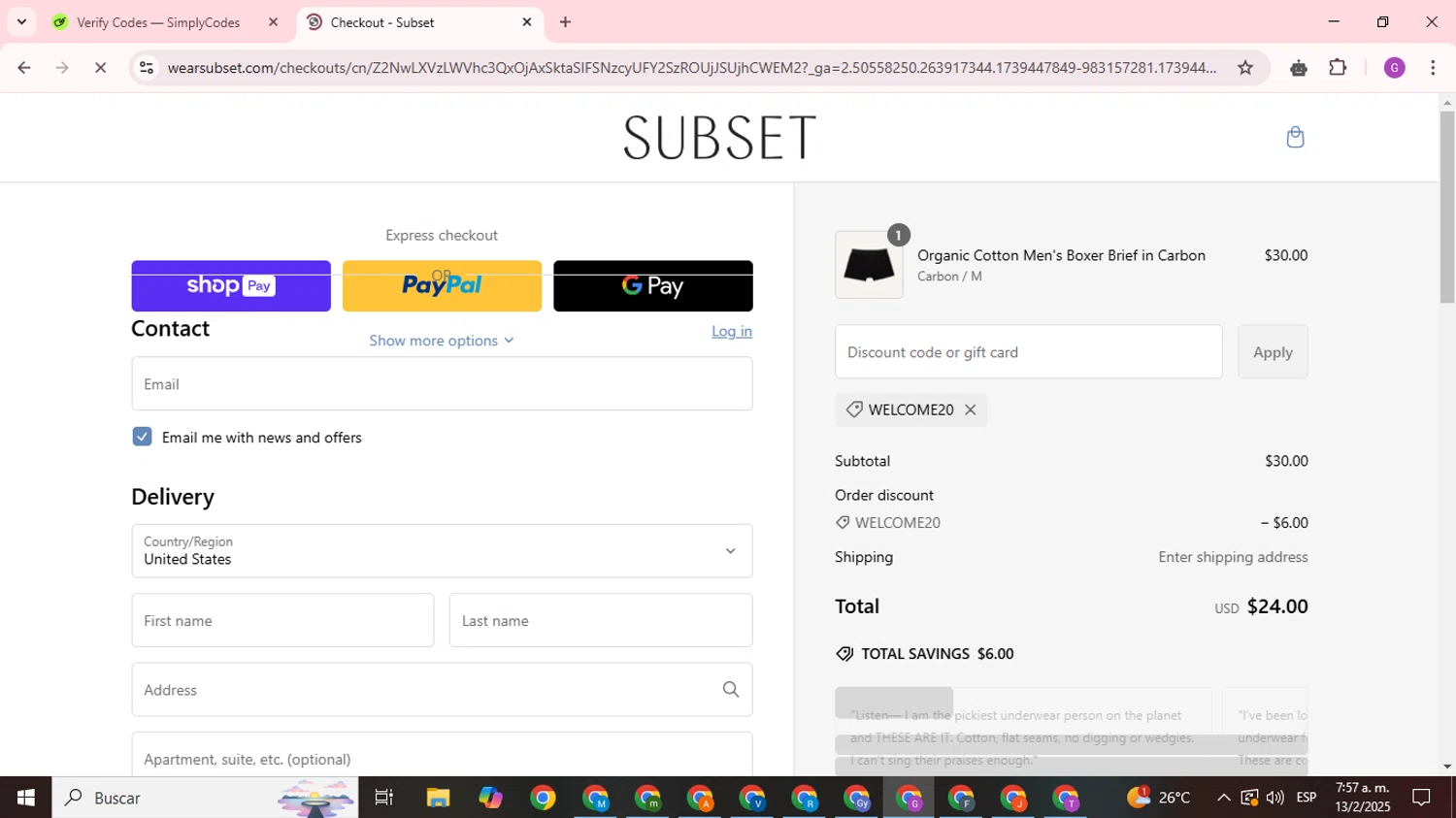Switch the ESP input language indicator
Image resolution: width=1456 pixels, height=818 pixels.
1307,798
